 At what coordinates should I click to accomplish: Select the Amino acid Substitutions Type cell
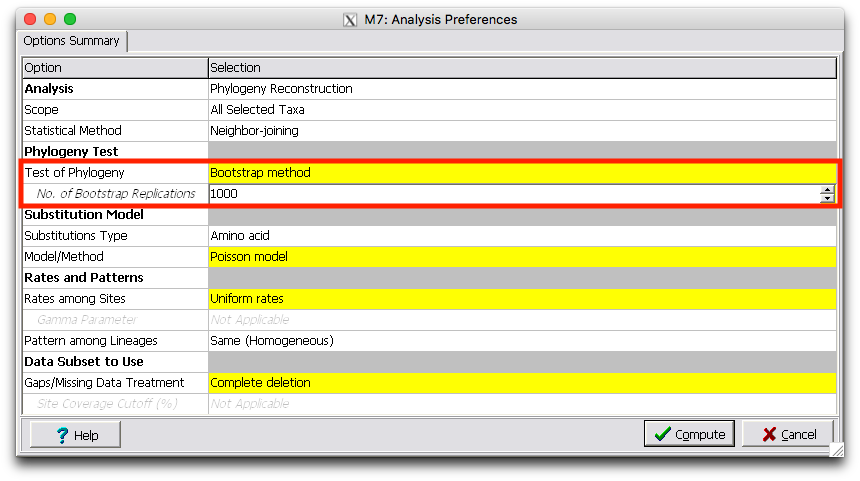[521, 236]
